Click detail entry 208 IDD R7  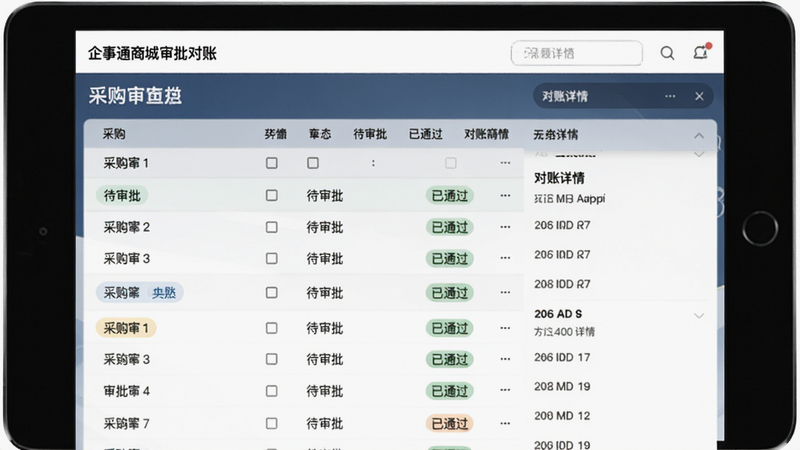click(562, 284)
